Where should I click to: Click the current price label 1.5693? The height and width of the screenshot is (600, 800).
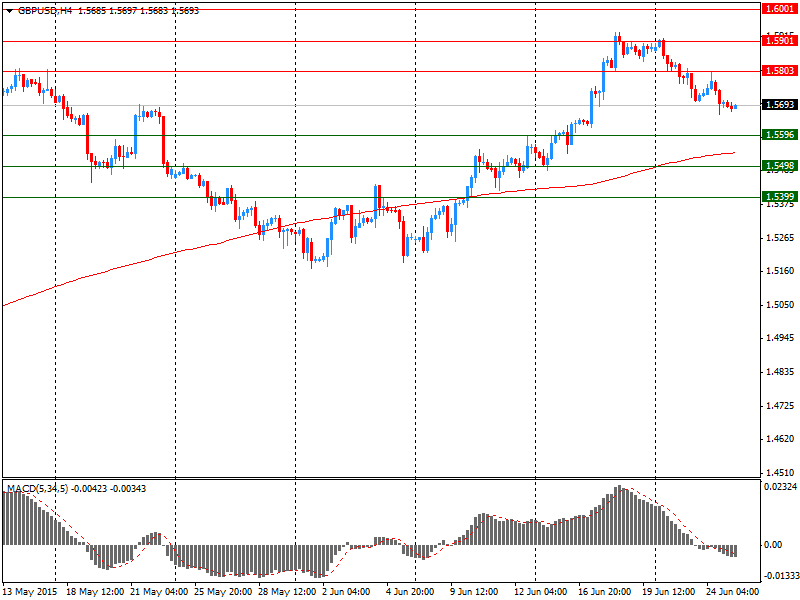pyautogui.click(x=780, y=105)
